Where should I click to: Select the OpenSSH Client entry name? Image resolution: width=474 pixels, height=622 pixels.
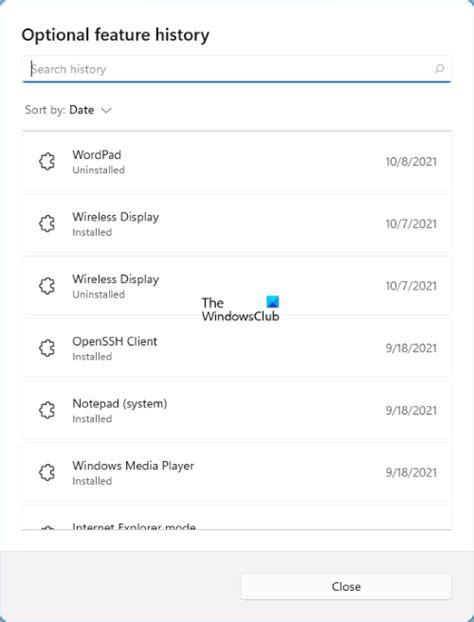click(115, 341)
